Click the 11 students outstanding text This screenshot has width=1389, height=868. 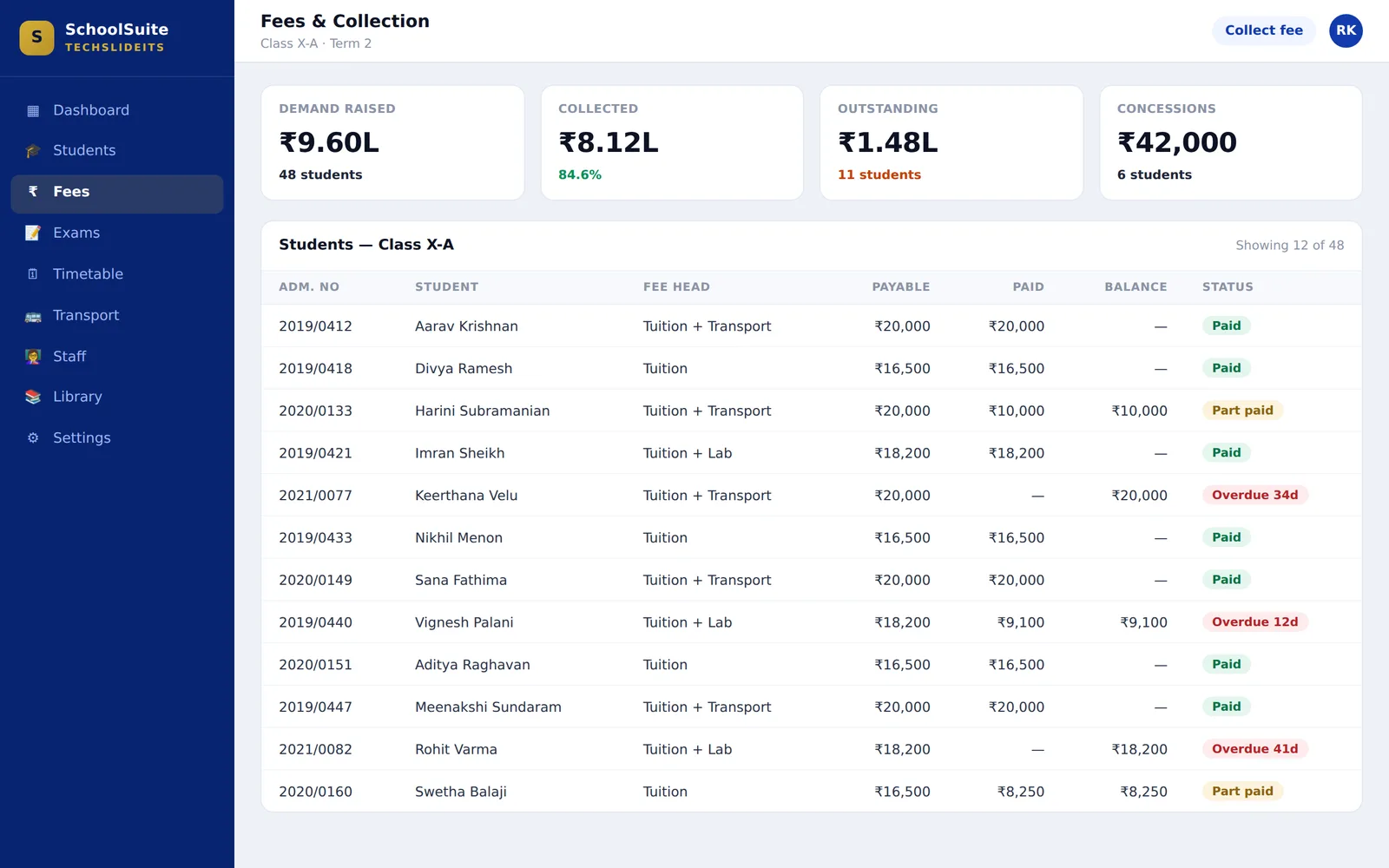879,174
